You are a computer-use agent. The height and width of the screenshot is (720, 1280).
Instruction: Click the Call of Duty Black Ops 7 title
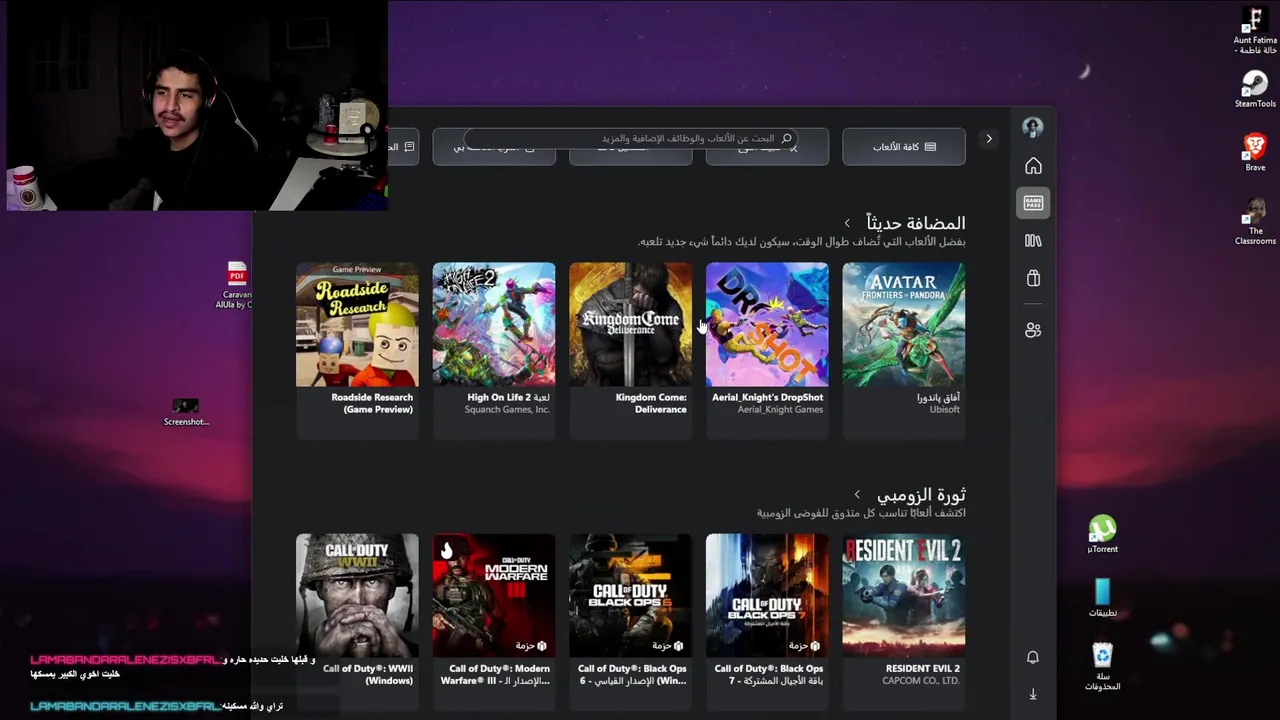pos(768,675)
